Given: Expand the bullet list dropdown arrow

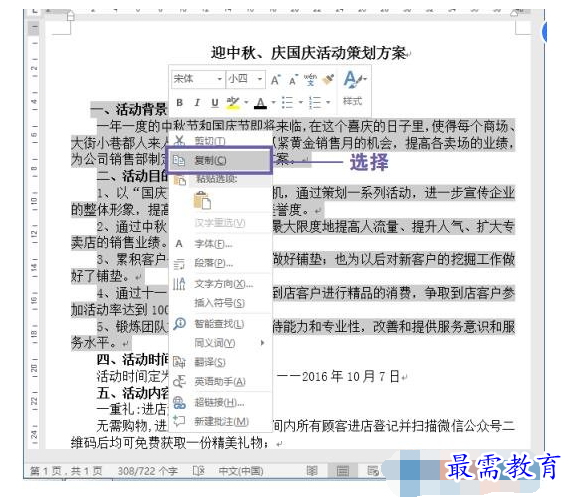Looking at the screenshot, I should coord(300,103).
